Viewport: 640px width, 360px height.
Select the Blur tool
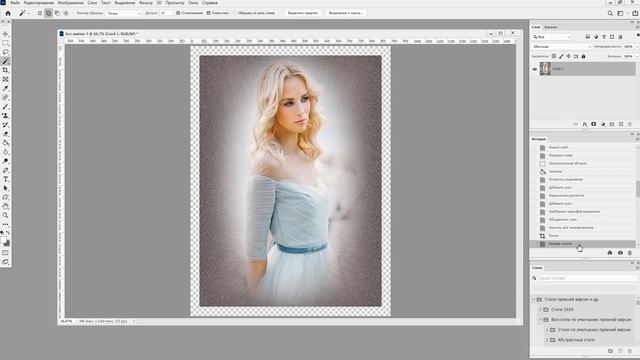[5, 152]
